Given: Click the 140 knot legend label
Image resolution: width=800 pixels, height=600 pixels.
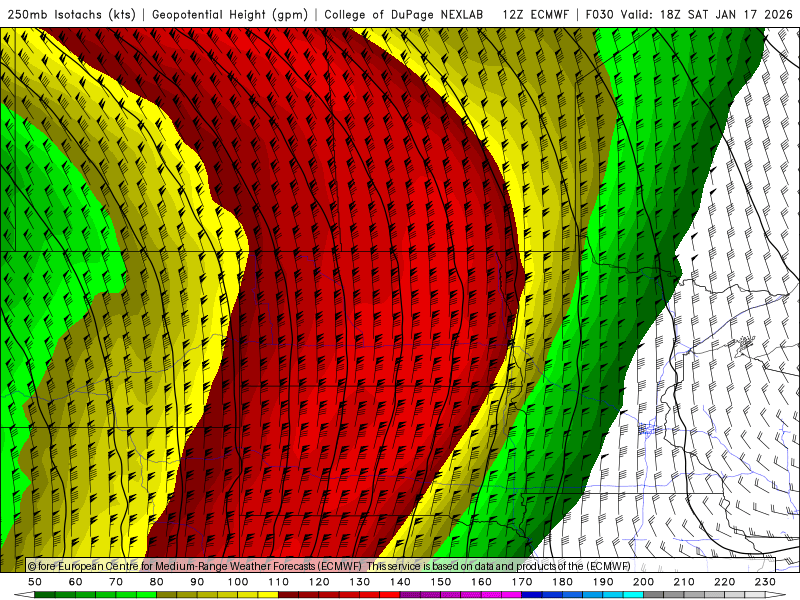Looking at the screenshot, I should coord(400,582).
